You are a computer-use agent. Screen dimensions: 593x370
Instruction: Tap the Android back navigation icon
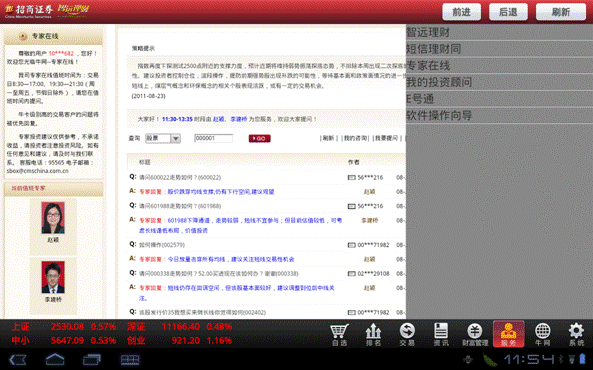coord(18,359)
